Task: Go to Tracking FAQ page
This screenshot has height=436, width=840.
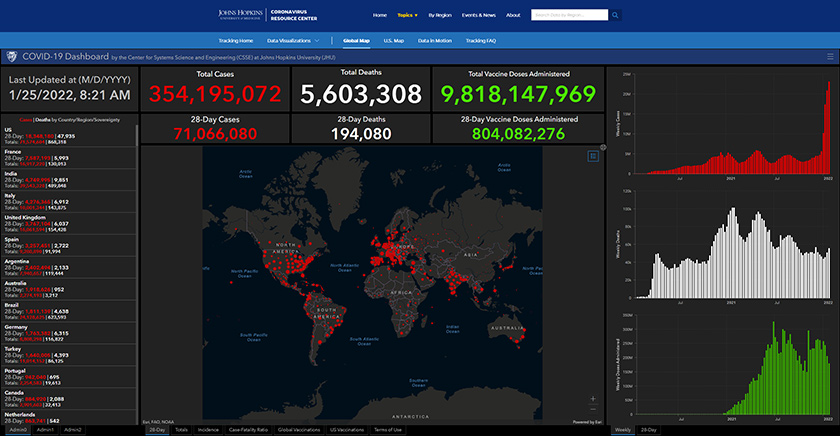Action: [x=478, y=40]
